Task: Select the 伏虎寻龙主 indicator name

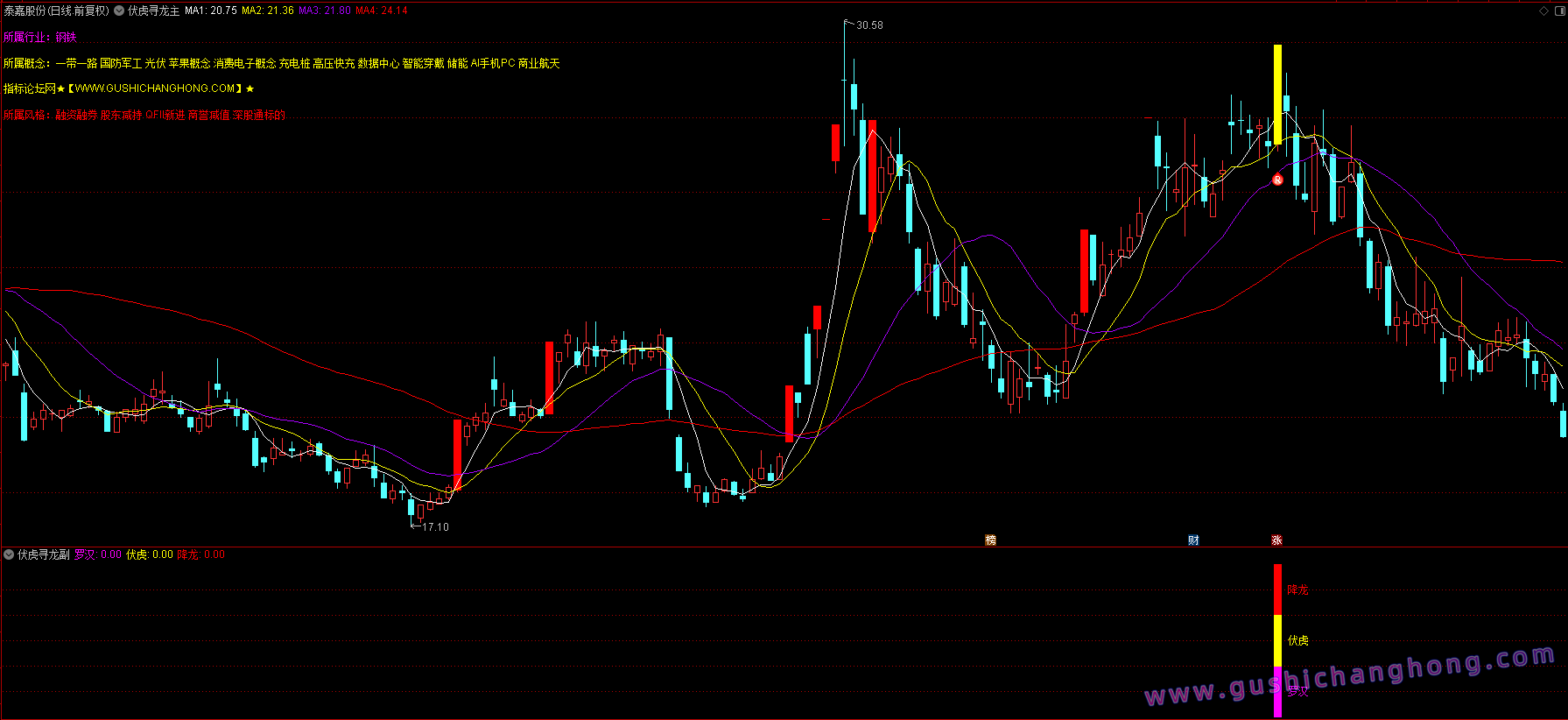Action: 153,11
